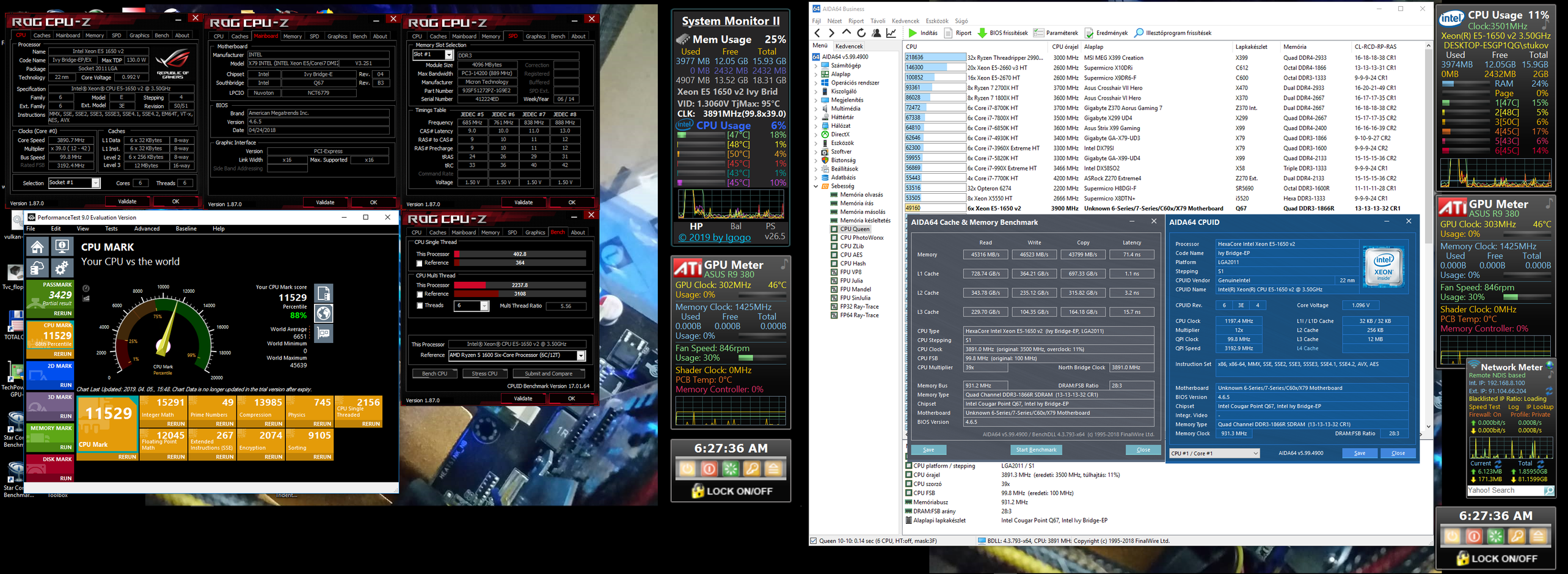Image resolution: width=1568 pixels, height=574 pixels.
Task: Toggle the Threads checkbox in CPU-Z Bench
Action: point(419,306)
